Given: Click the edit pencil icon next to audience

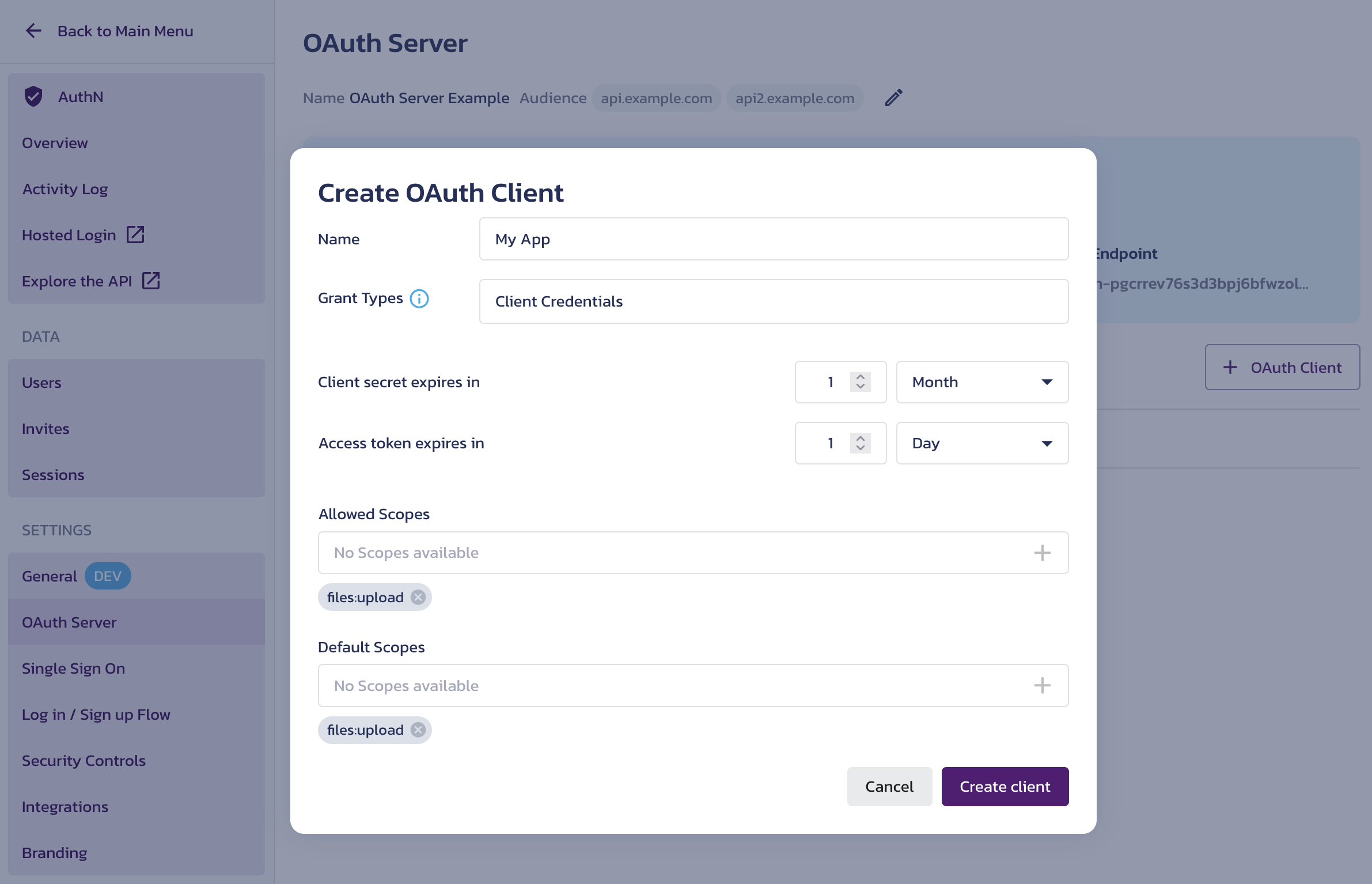Looking at the screenshot, I should (x=892, y=97).
